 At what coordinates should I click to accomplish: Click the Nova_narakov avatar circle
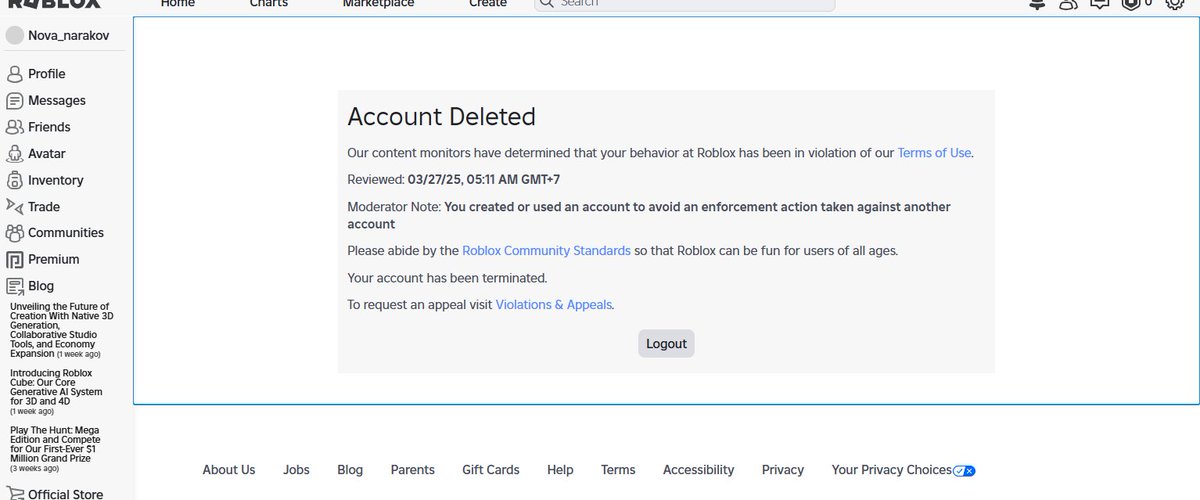point(15,36)
